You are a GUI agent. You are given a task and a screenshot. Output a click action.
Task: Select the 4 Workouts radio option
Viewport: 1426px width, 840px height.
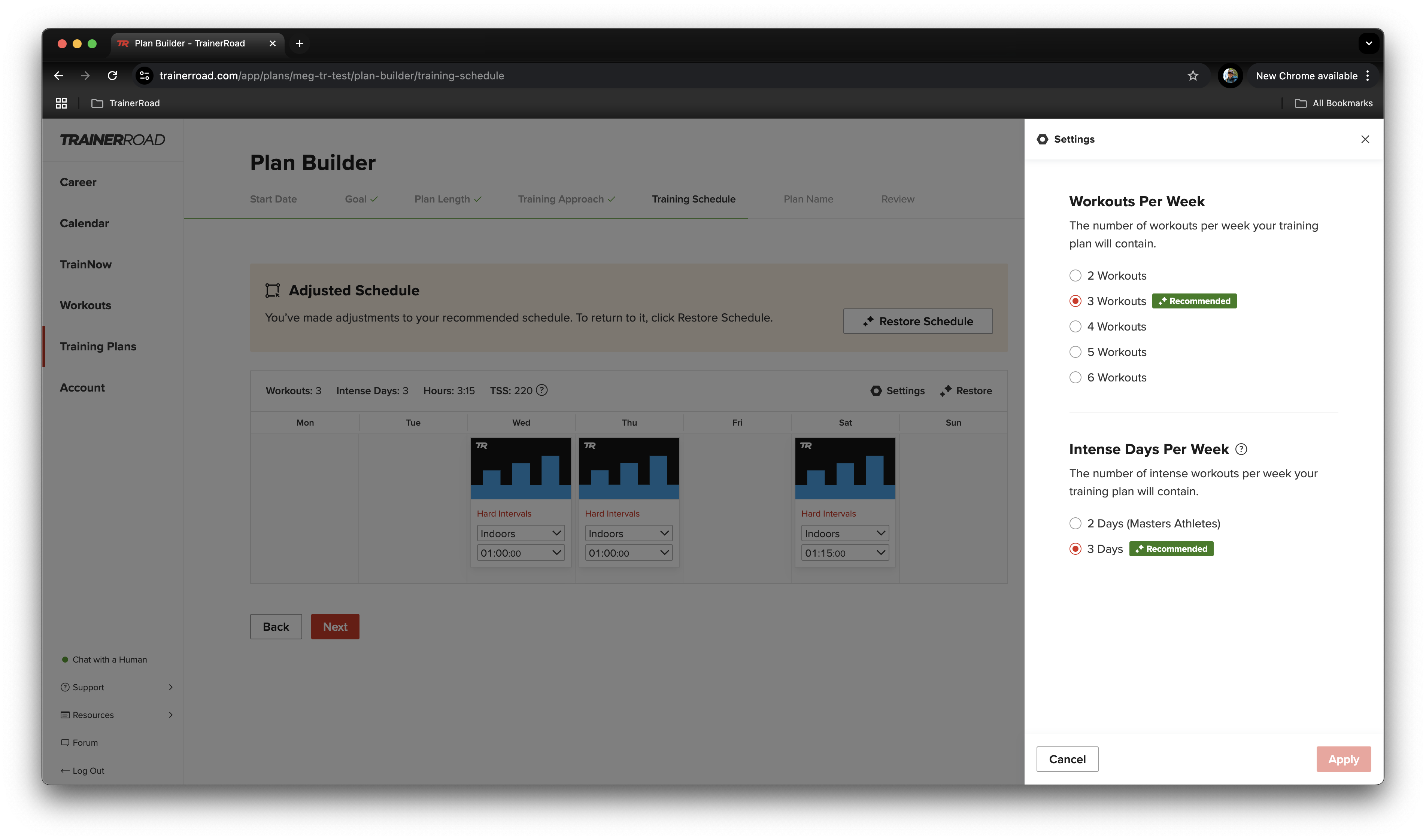(x=1075, y=326)
